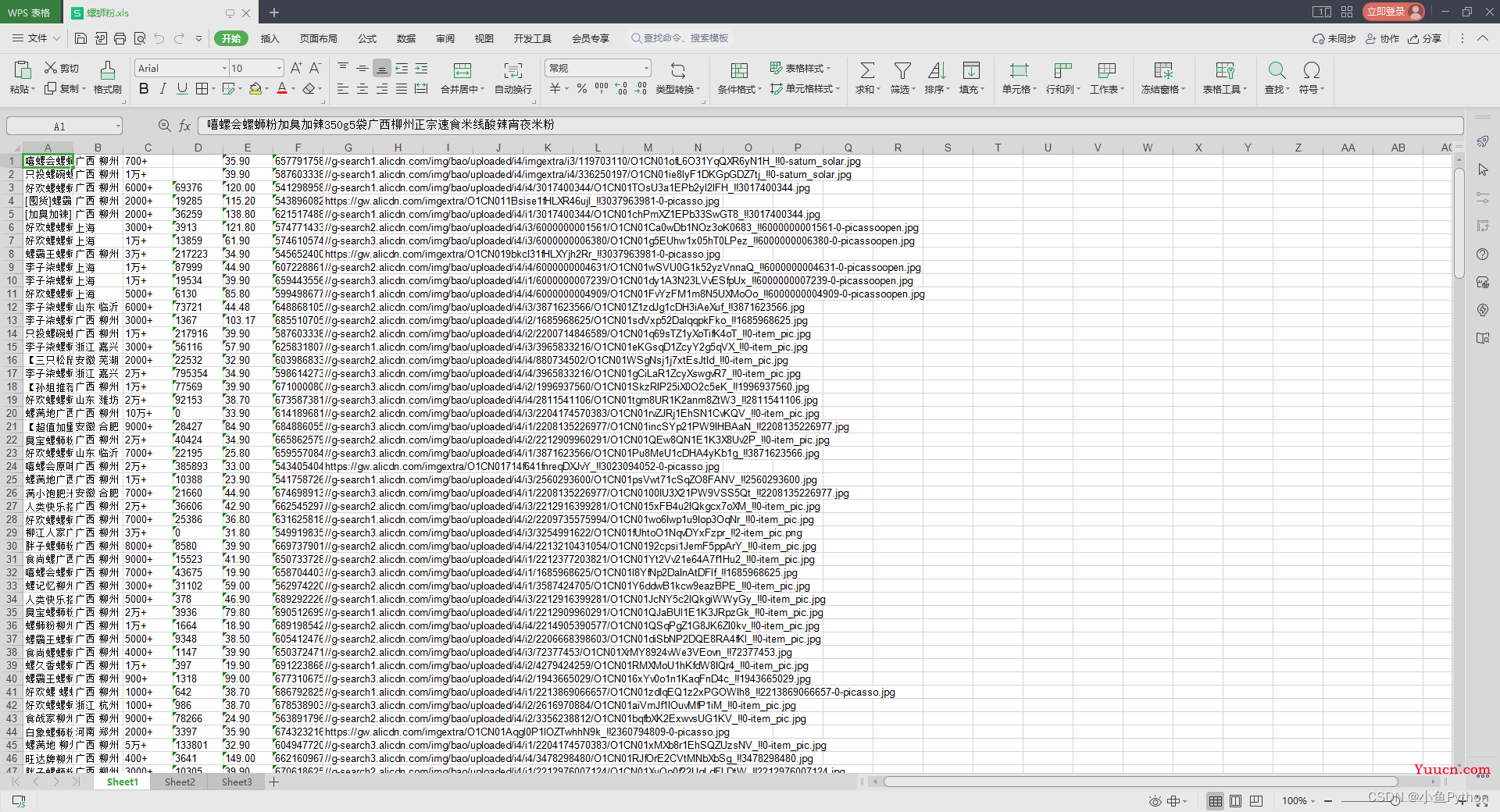Open a new document tab with plus
This screenshot has height=812, width=1500.
[274, 12]
